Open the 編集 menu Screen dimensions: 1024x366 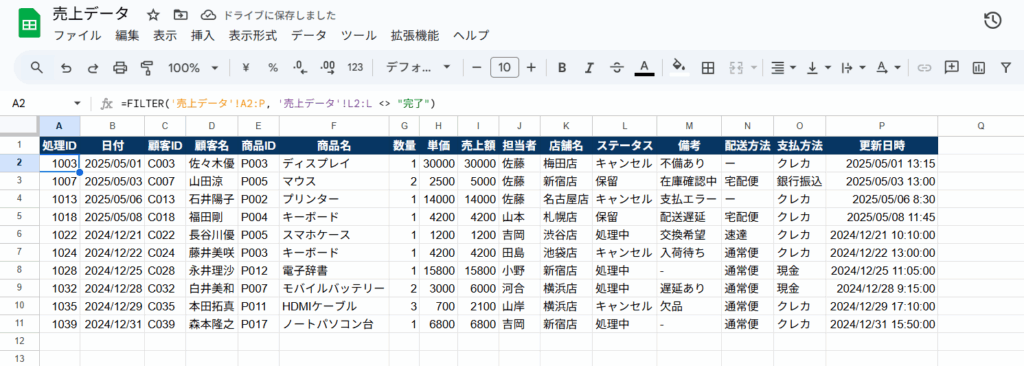click(127, 35)
